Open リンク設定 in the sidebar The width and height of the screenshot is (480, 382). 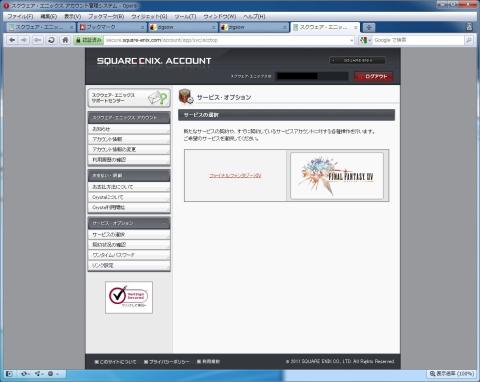point(129,265)
